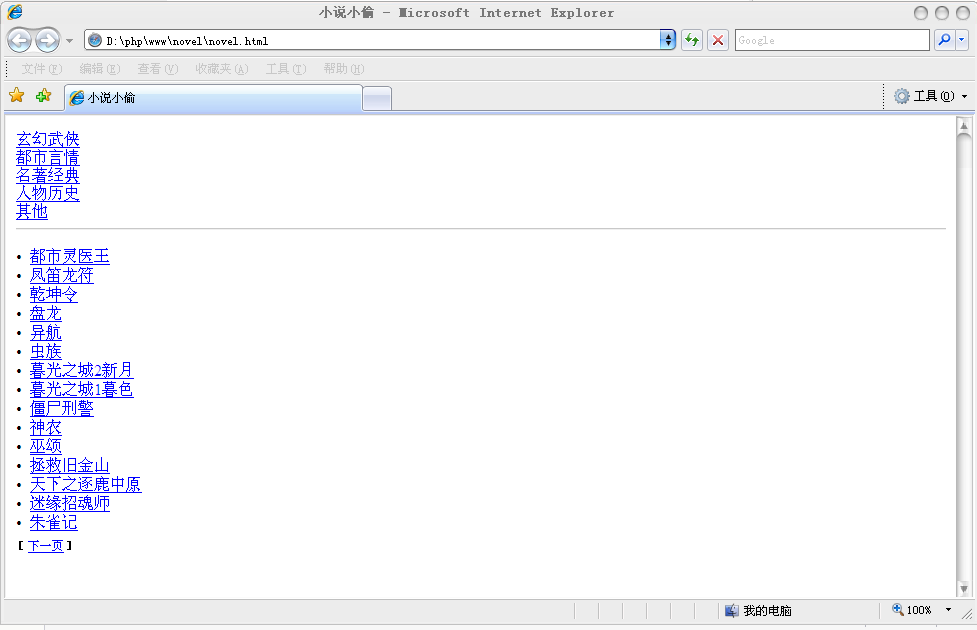This screenshot has height=630, width=977.
Task: Open the search provider dropdown arrow
Action: 961,41
